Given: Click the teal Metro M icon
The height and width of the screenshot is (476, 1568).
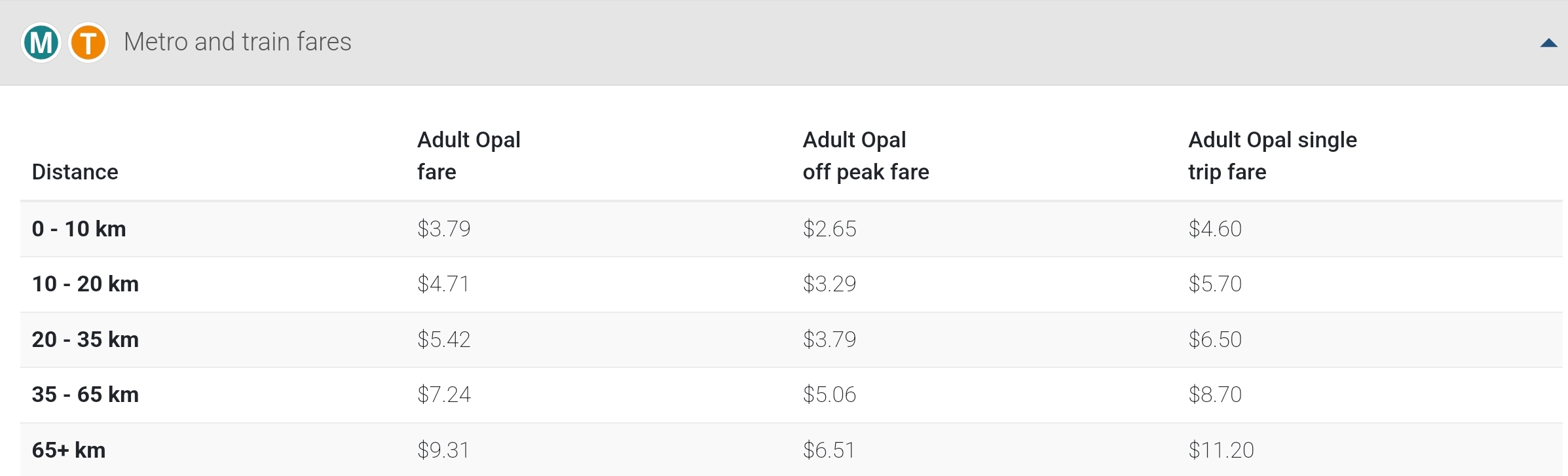Looking at the screenshot, I should [x=41, y=43].
